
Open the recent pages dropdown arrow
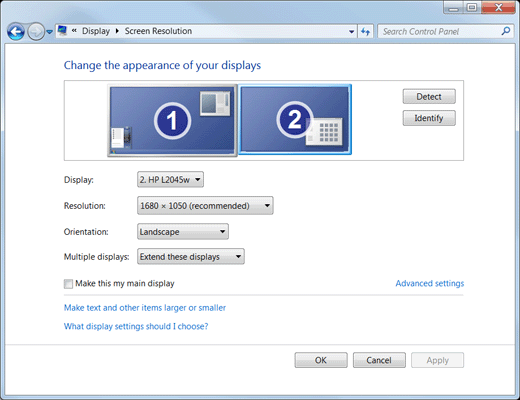(49, 32)
